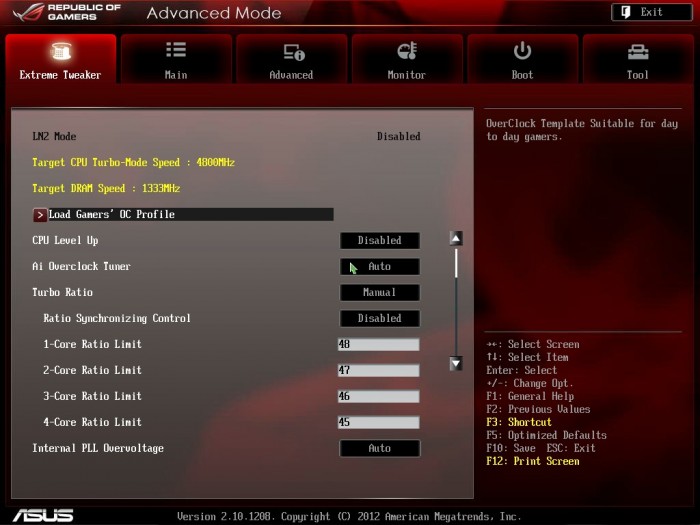The width and height of the screenshot is (700, 525).
Task: Click the F2: Previous Values hint
Action: [x=538, y=409]
